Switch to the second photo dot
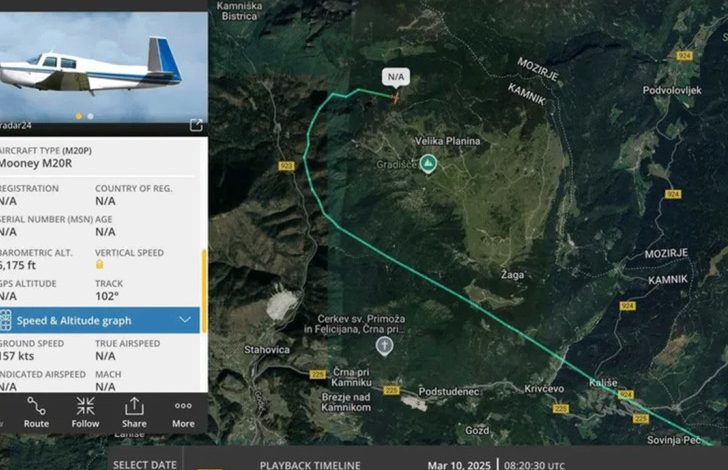This screenshot has width=728, height=470. coord(91,116)
